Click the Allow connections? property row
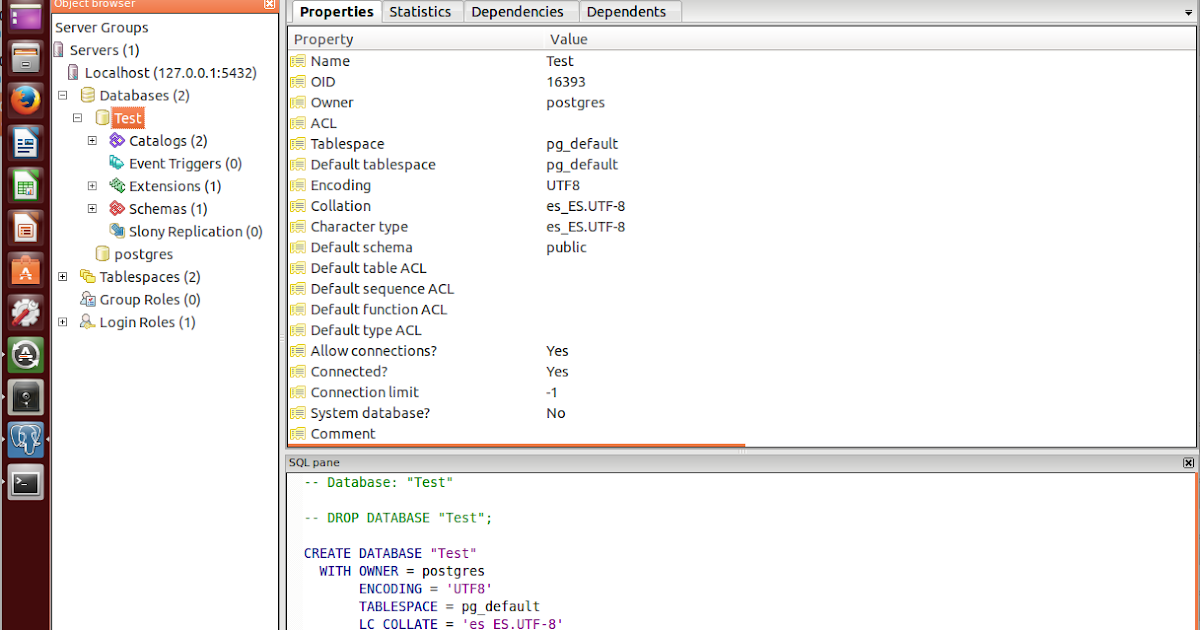The width and height of the screenshot is (1200, 630). pos(742,351)
